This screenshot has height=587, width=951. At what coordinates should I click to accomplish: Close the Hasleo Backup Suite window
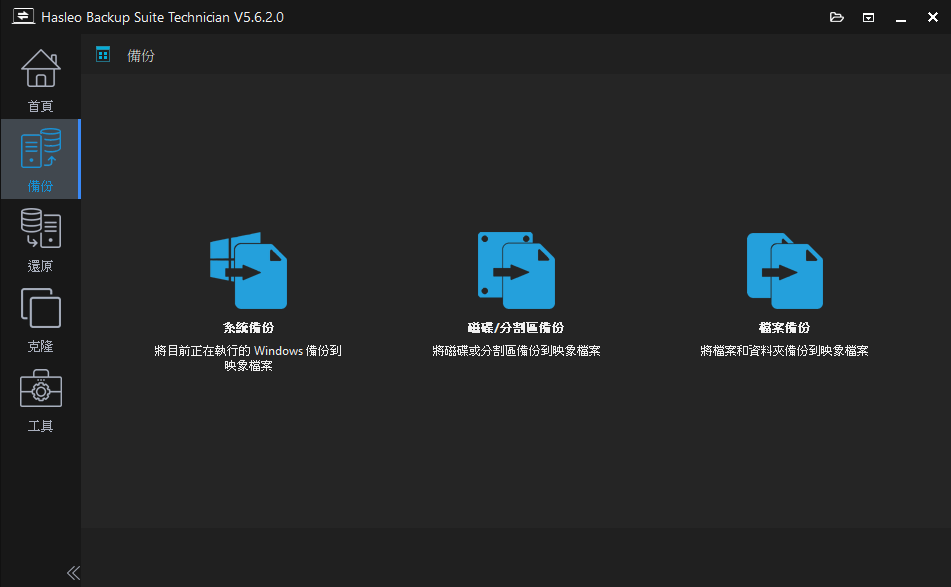[933, 17]
